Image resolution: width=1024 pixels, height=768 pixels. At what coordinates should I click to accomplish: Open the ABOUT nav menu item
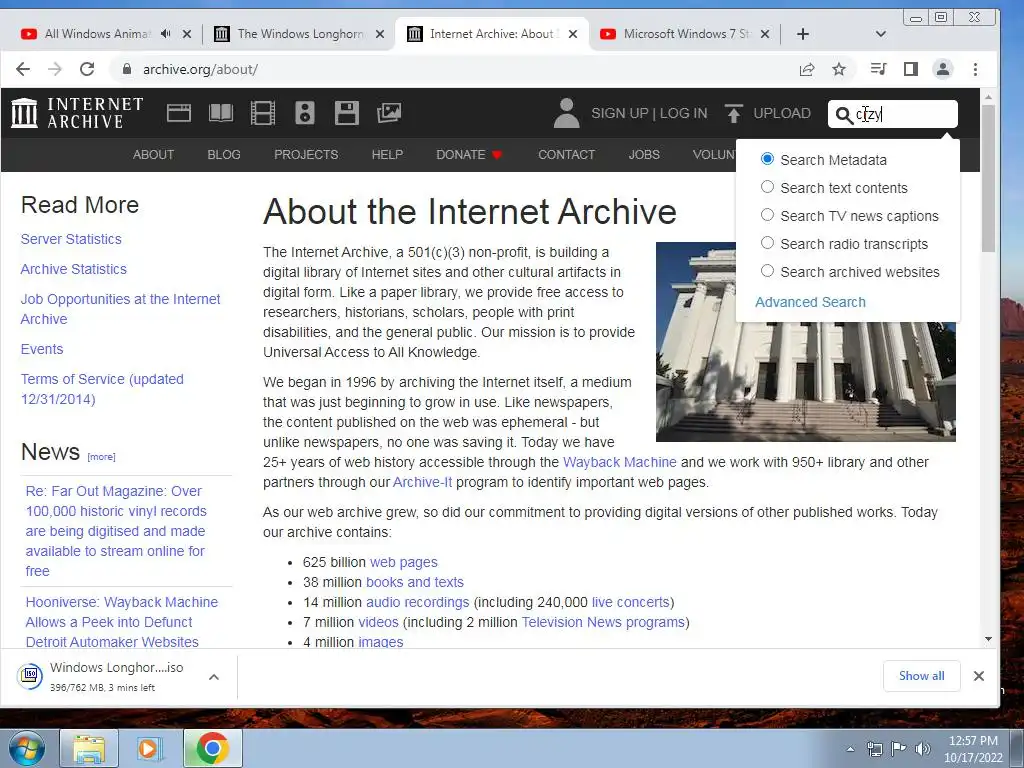coord(153,155)
